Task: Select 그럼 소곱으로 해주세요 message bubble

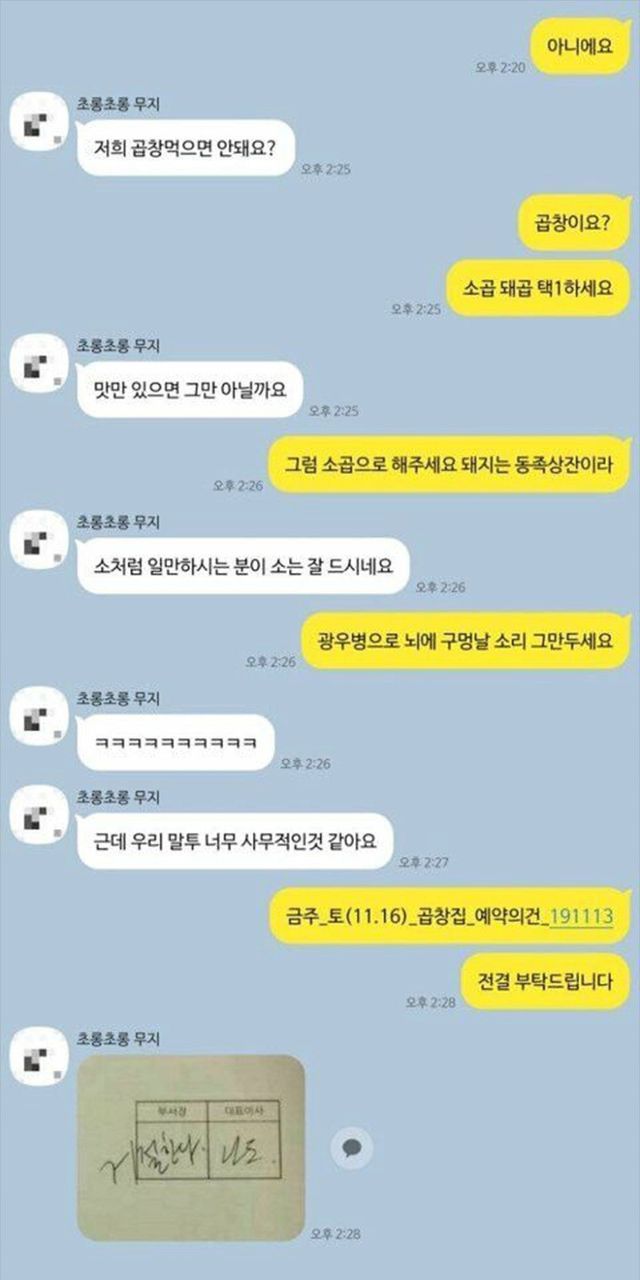Action: click(x=451, y=464)
